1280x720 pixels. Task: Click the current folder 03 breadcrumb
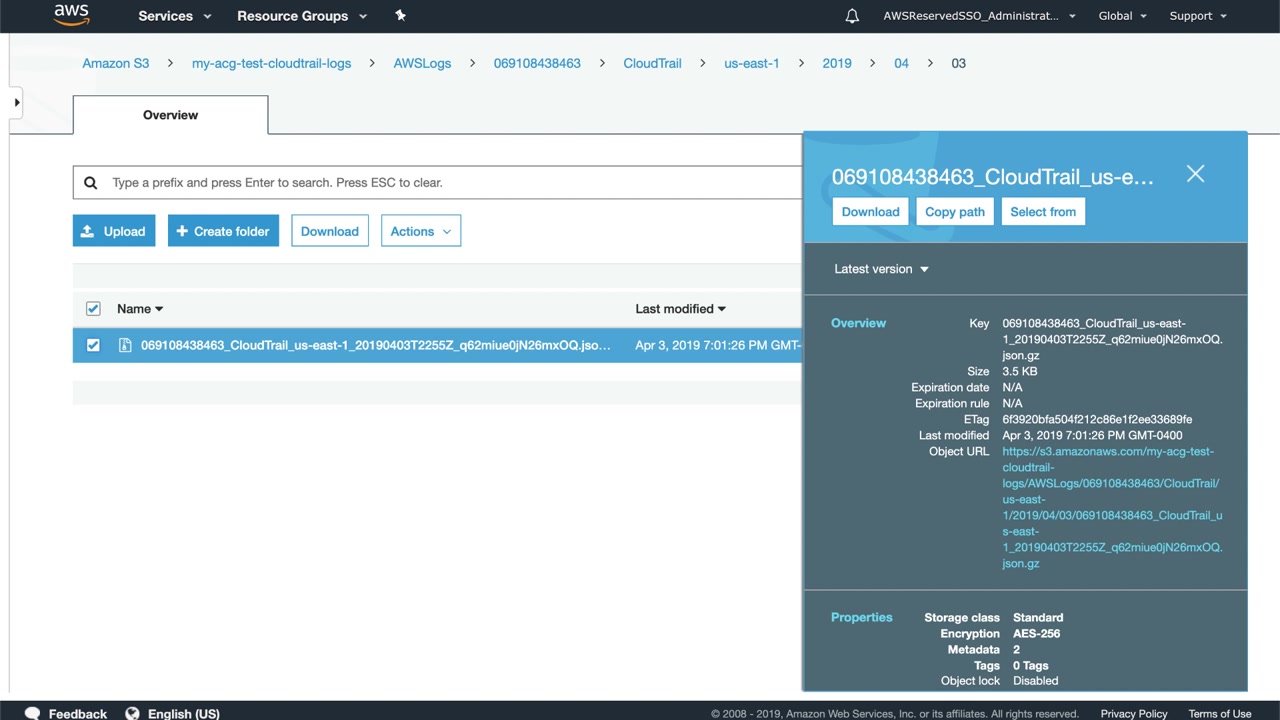click(958, 63)
